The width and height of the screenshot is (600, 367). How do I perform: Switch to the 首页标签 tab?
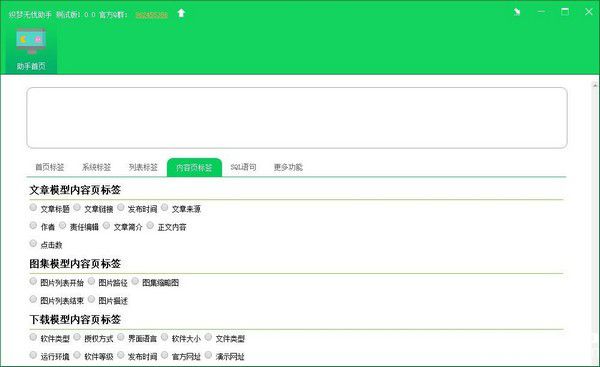(x=50, y=167)
